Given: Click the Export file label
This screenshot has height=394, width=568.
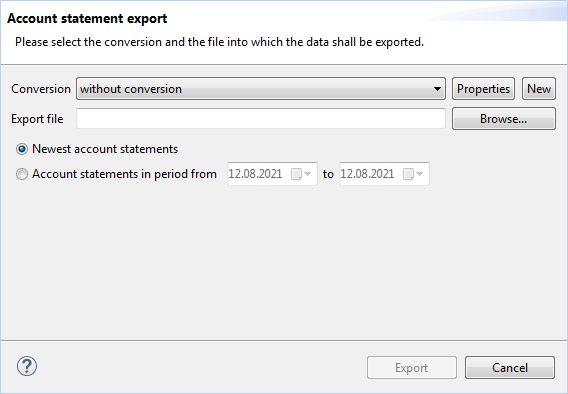Looking at the screenshot, I should (x=37, y=119).
